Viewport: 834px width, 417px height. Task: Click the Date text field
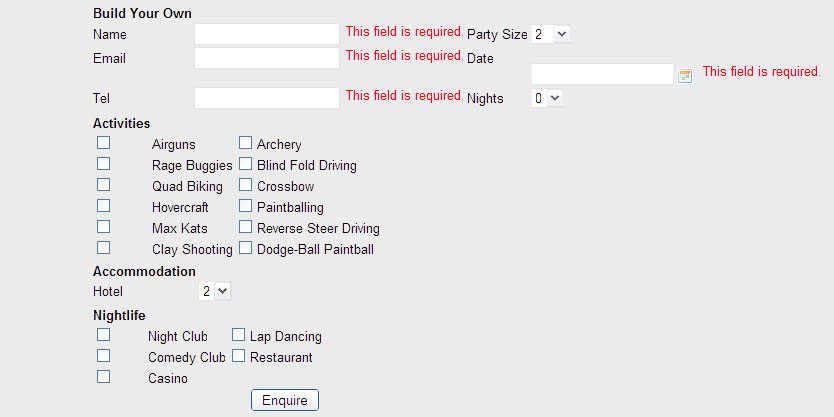(602, 74)
